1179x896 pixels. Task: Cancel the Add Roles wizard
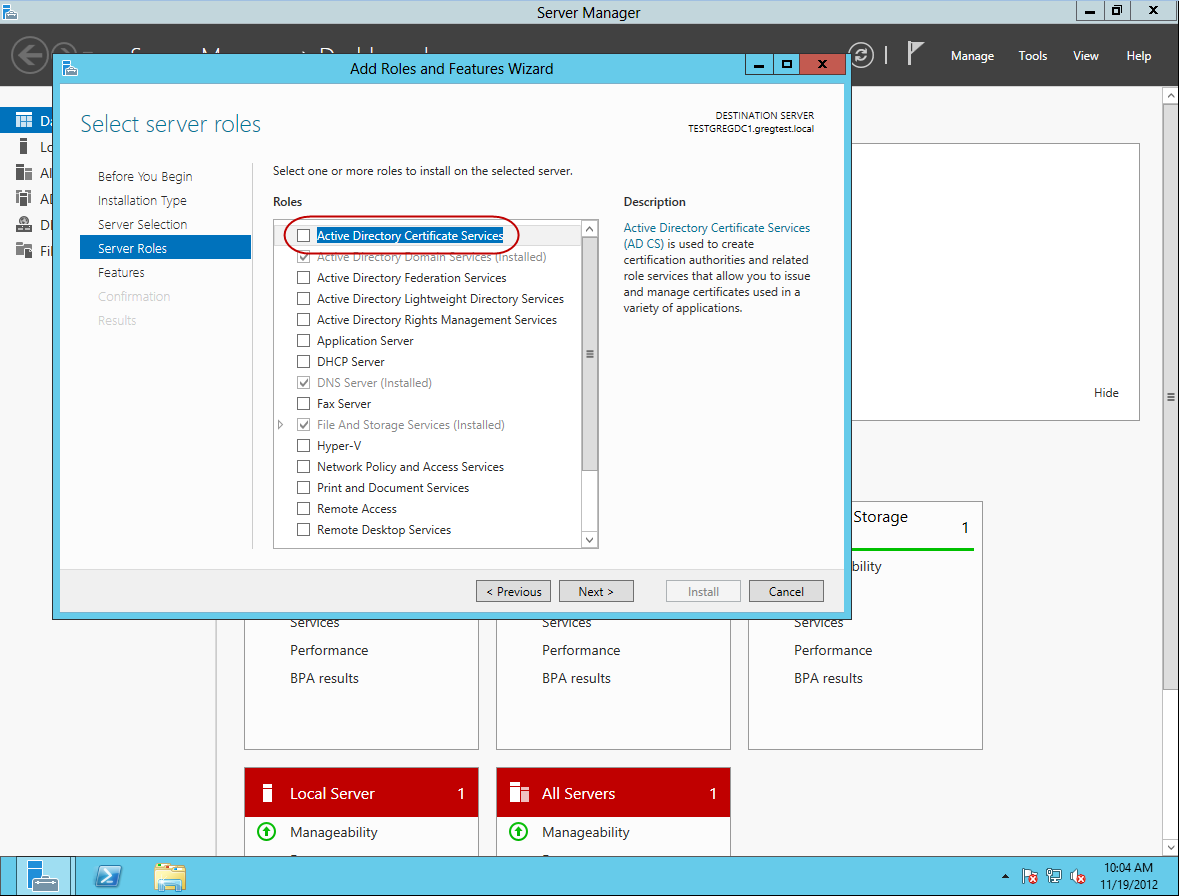click(786, 591)
